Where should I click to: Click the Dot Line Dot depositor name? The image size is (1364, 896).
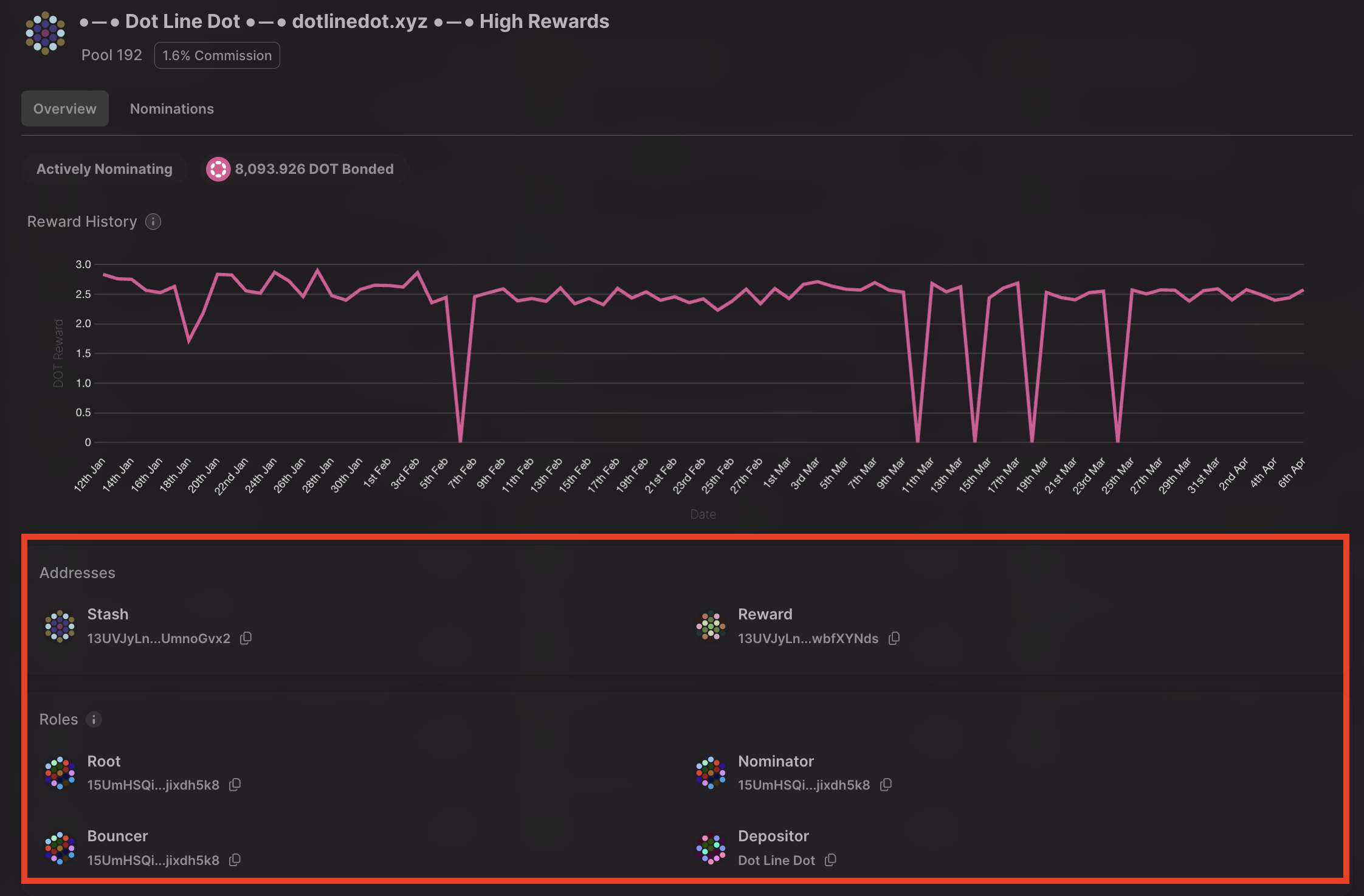point(776,860)
